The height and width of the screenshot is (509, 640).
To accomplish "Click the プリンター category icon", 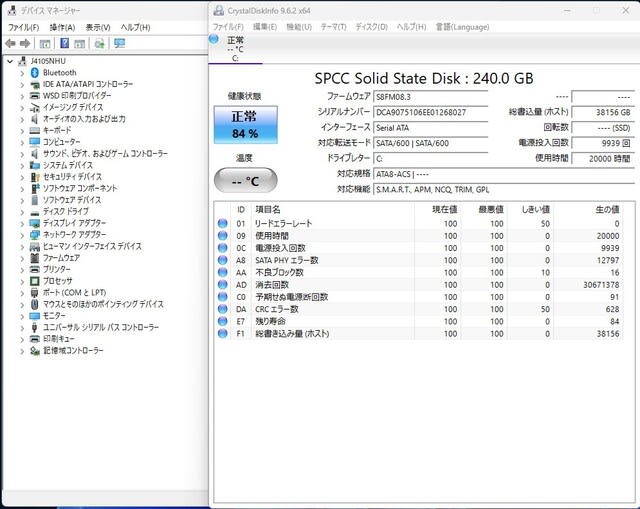I will tap(35, 269).
